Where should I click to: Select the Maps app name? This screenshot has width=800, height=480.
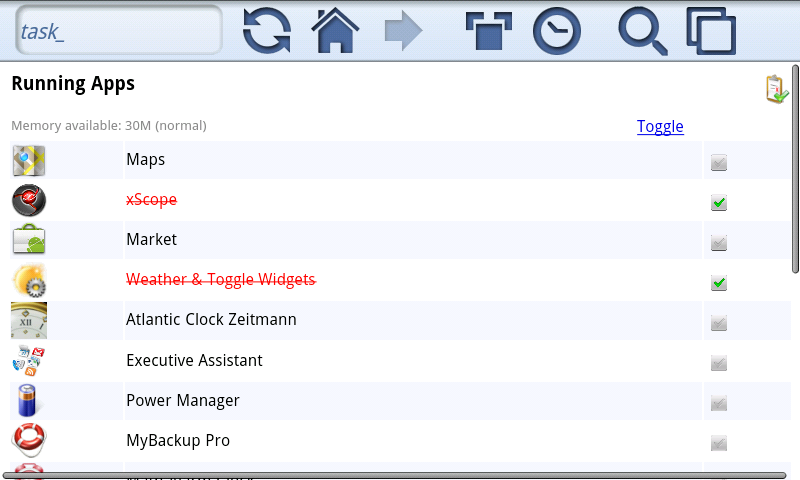pos(145,160)
